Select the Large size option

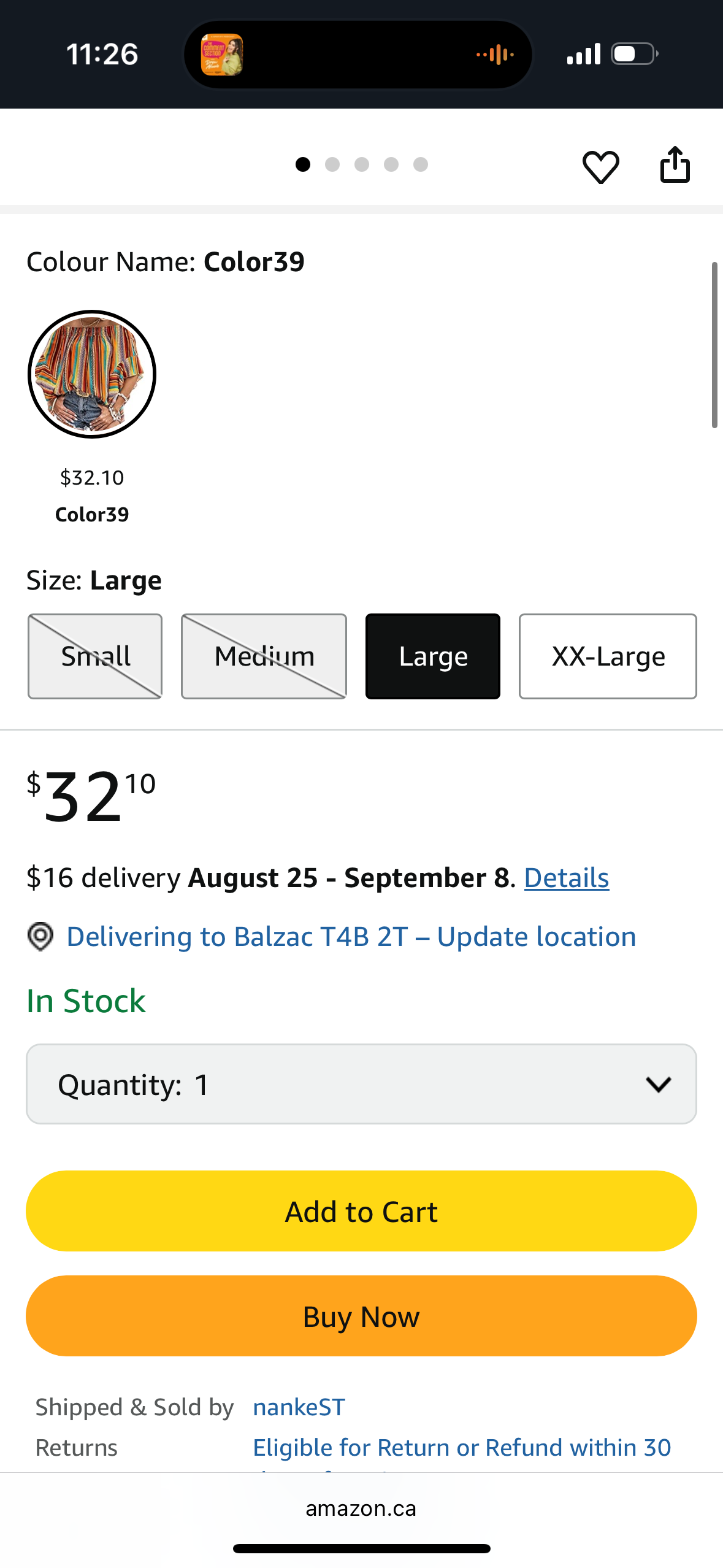pos(433,656)
